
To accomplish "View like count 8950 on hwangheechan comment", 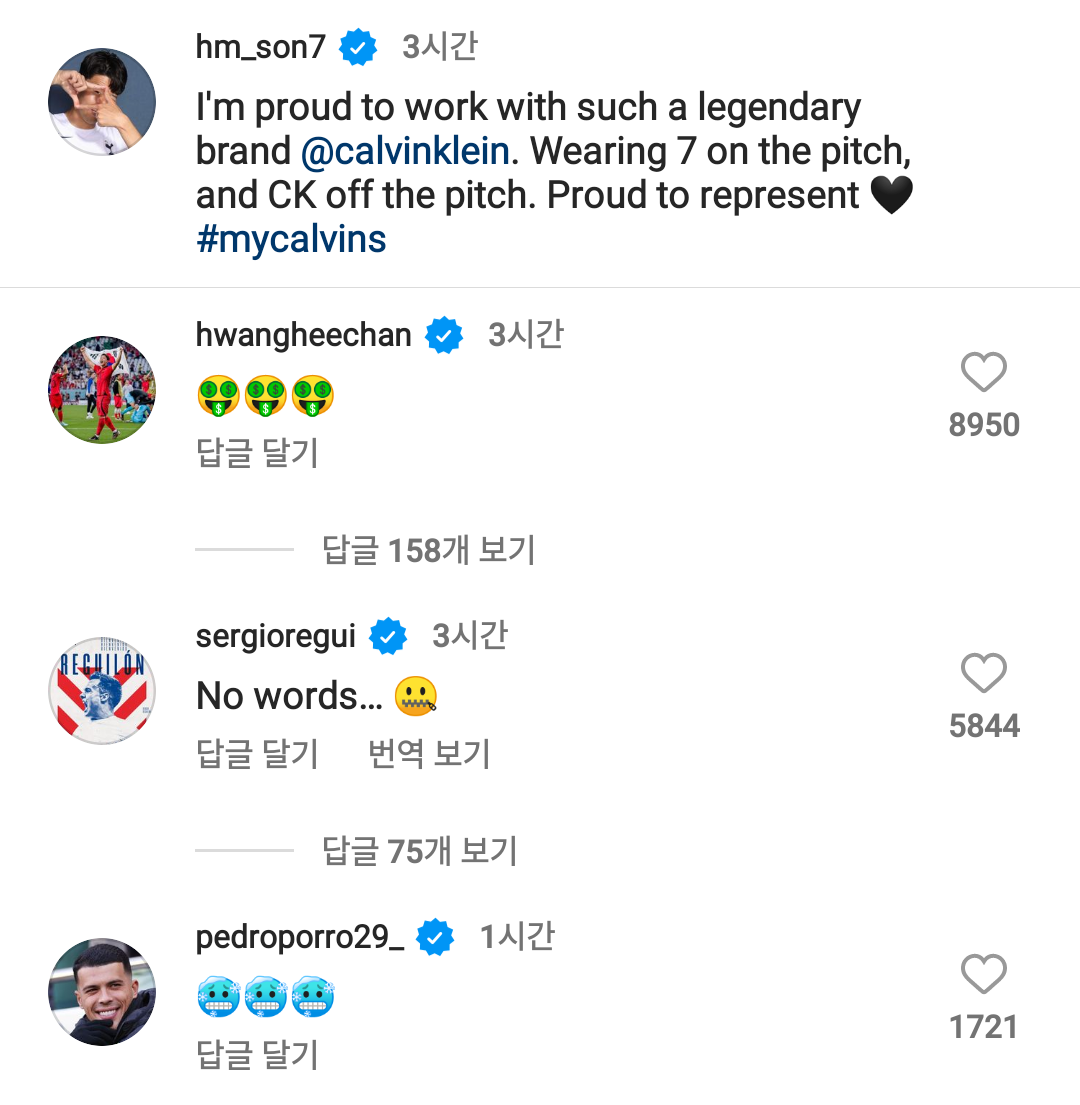I will 983,424.
